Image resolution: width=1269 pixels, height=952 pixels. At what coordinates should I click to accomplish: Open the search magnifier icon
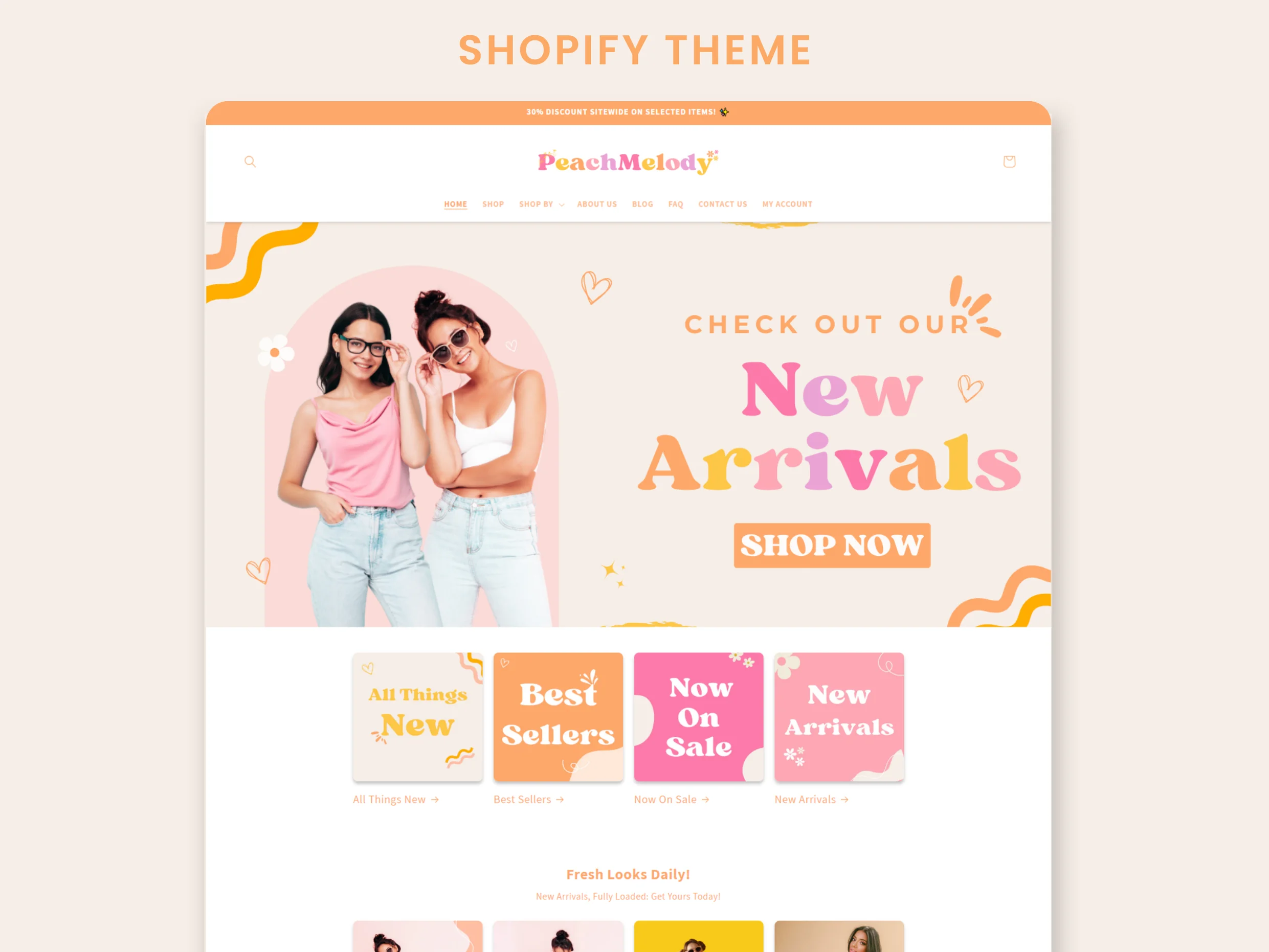[x=250, y=162]
